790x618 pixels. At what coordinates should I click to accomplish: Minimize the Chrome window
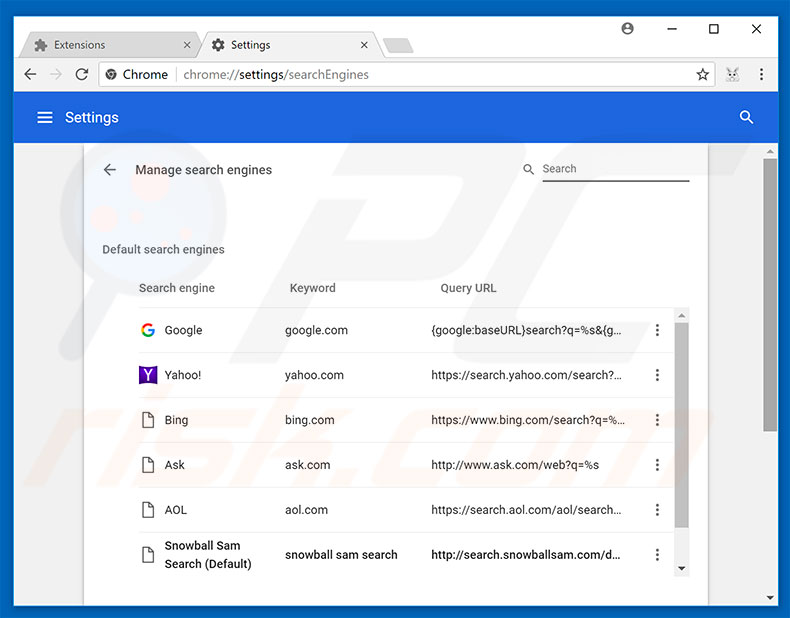click(x=672, y=29)
